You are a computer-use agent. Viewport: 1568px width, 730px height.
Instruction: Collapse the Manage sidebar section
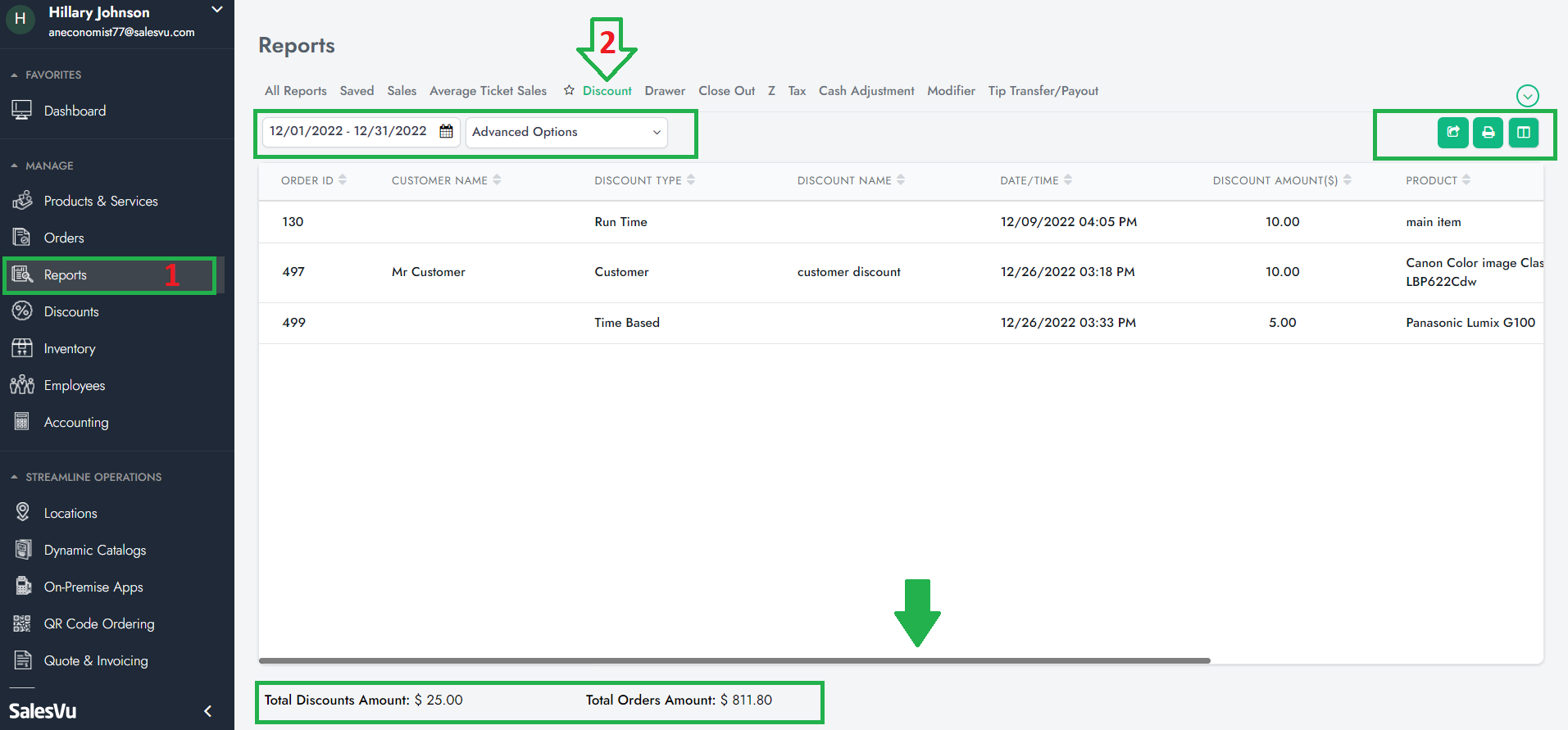click(x=15, y=165)
